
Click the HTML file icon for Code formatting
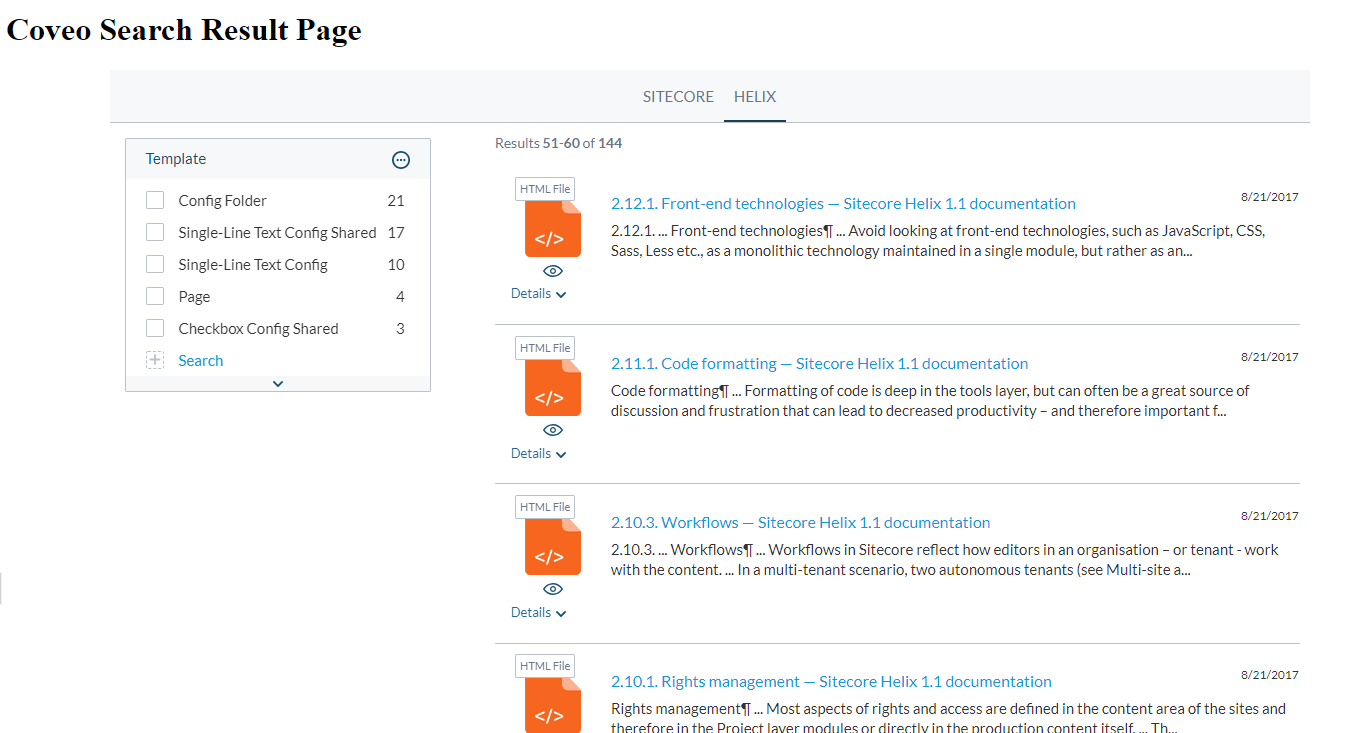(x=553, y=388)
